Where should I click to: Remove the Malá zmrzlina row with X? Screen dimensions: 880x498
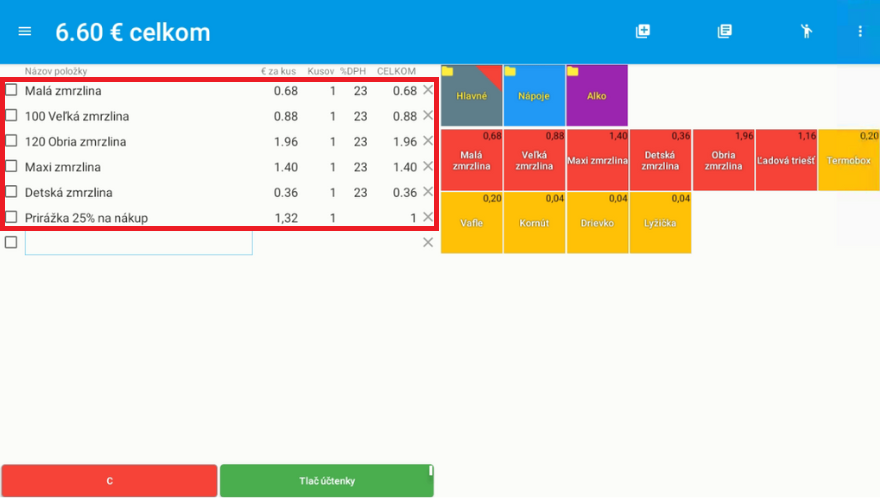pyautogui.click(x=428, y=90)
